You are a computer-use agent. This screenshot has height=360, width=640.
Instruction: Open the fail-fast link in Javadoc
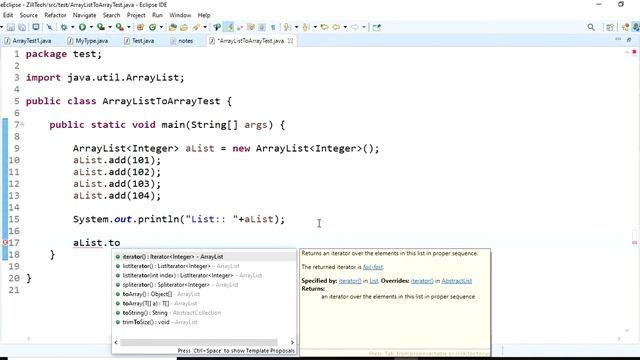[x=373, y=267]
